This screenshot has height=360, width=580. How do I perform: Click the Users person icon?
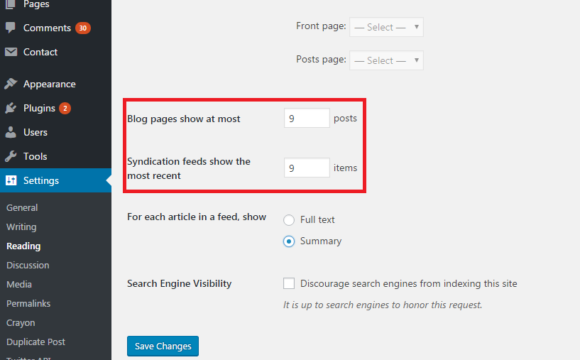coord(11,132)
